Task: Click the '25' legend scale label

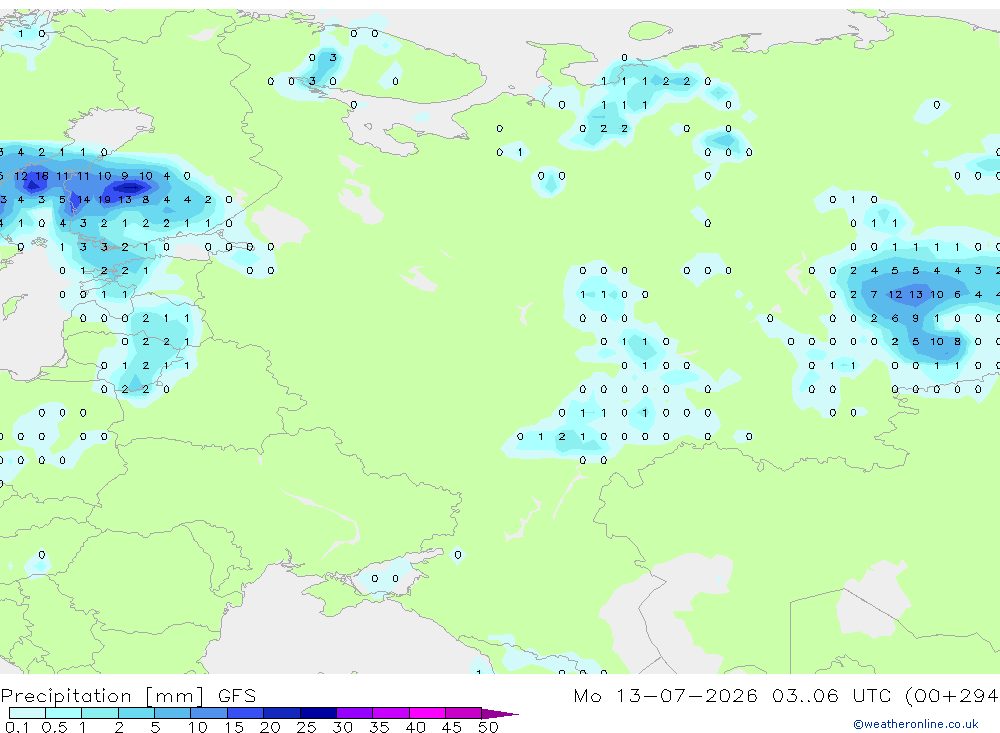Action: [x=306, y=727]
